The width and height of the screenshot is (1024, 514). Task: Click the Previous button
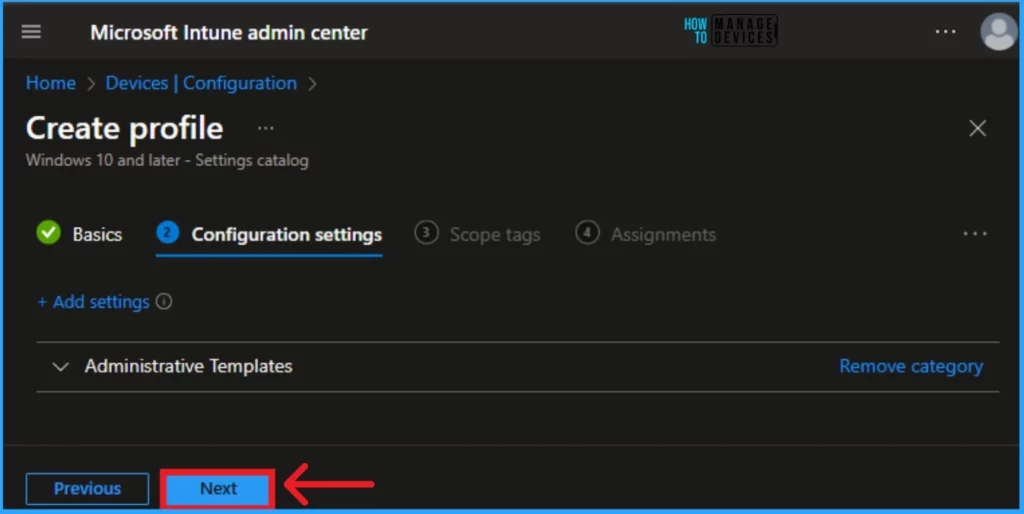click(88, 489)
